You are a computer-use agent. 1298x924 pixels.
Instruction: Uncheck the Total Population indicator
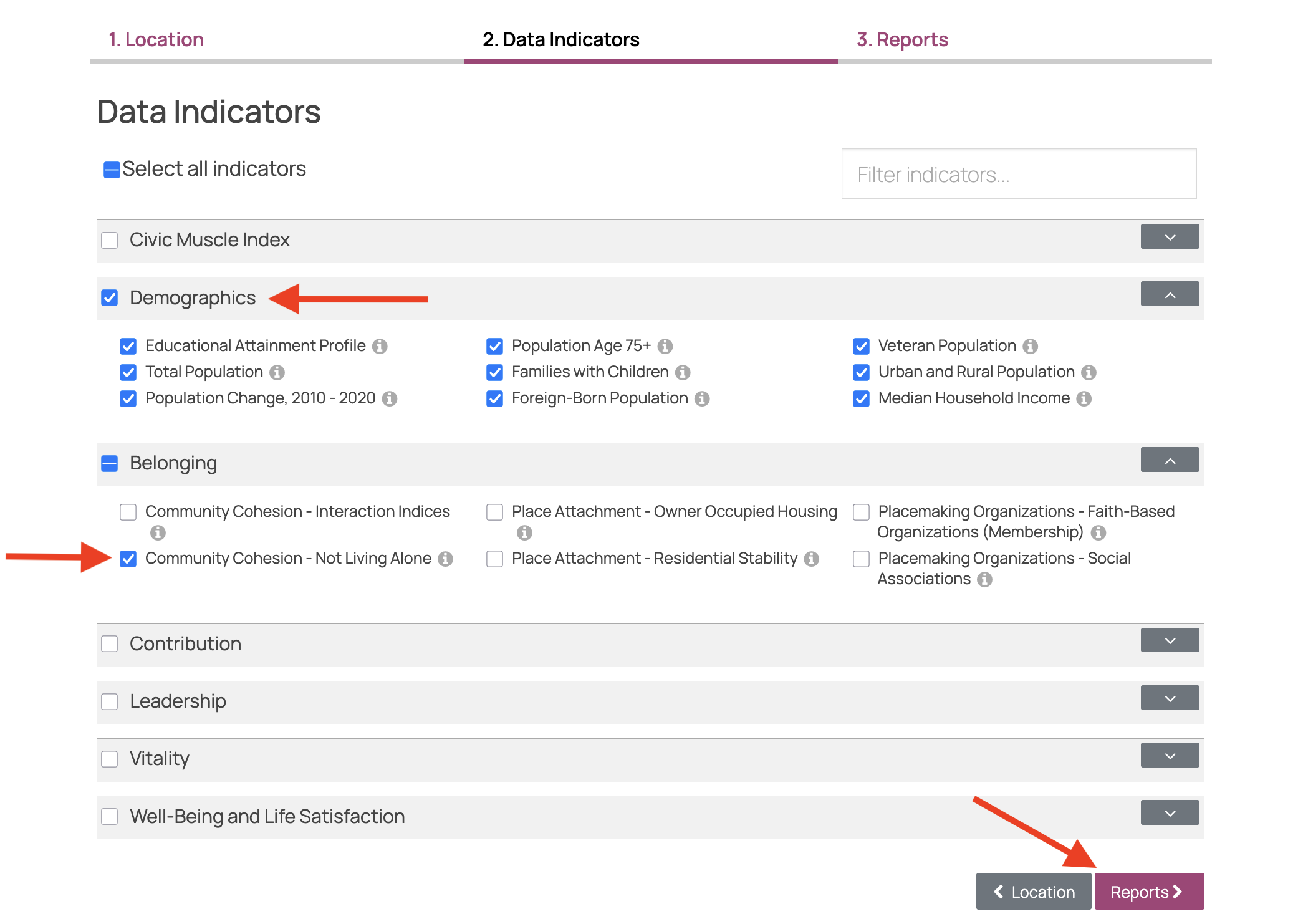128,372
